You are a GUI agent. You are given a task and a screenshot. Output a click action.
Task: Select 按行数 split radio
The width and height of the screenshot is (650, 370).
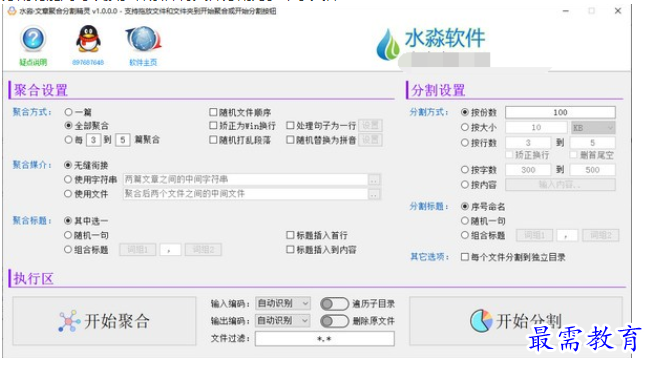click(465, 143)
